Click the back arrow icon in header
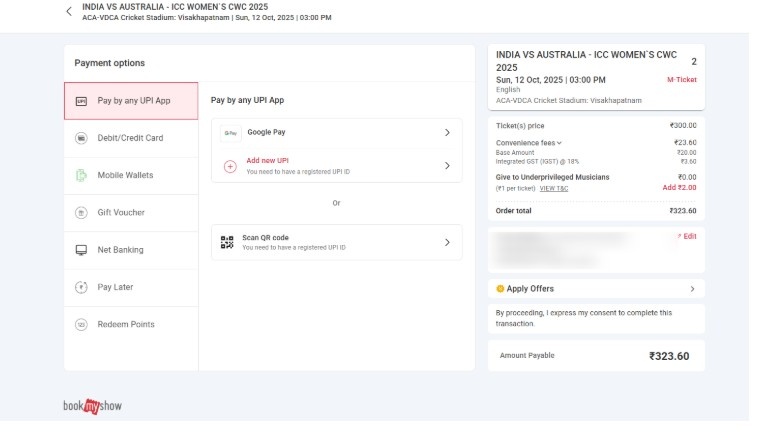 pyautogui.click(x=68, y=12)
